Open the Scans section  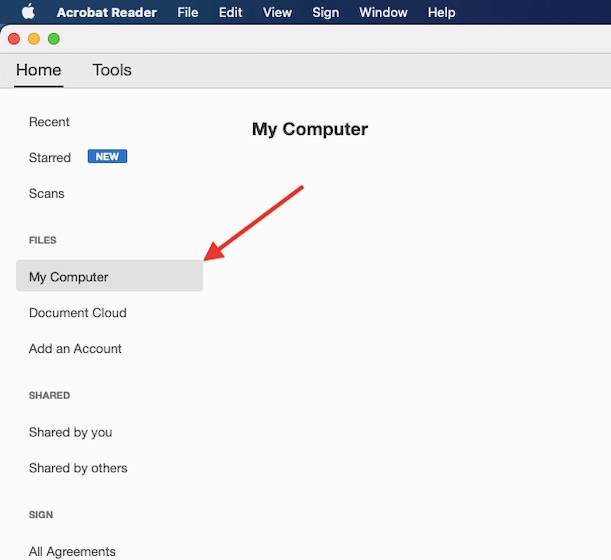[46, 193]
